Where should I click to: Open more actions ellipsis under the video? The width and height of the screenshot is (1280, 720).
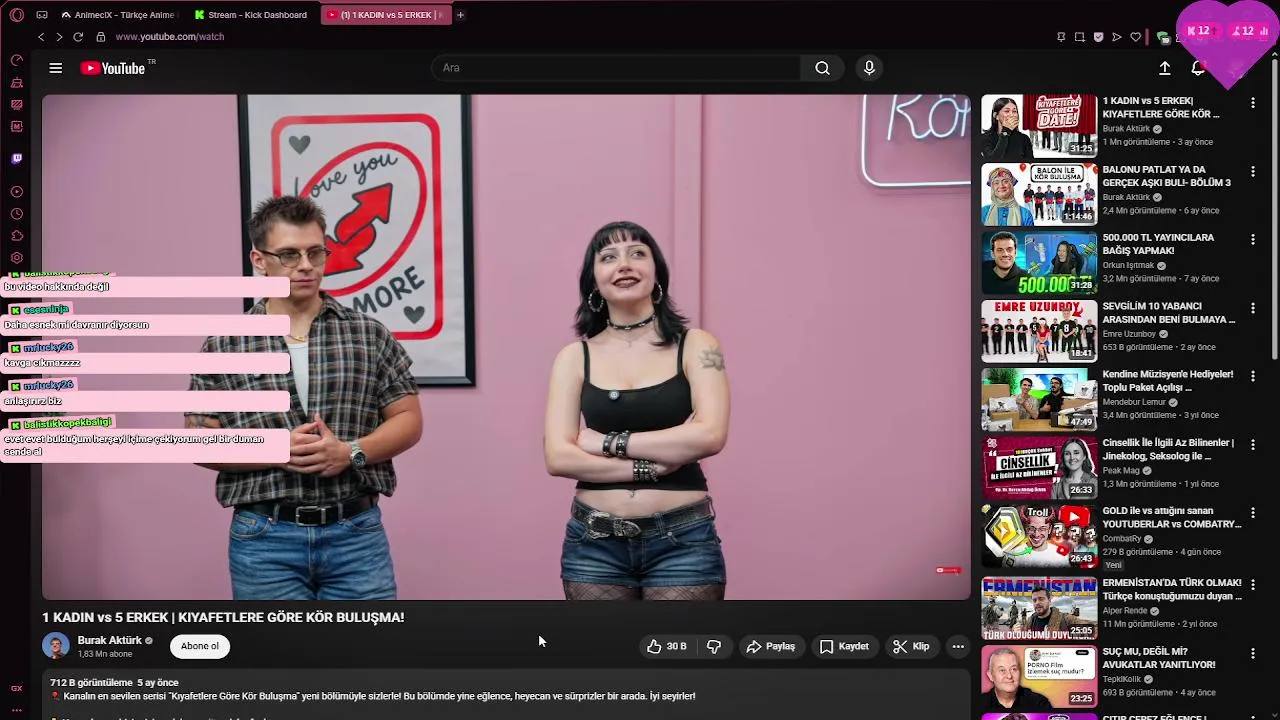click(958, 647)
